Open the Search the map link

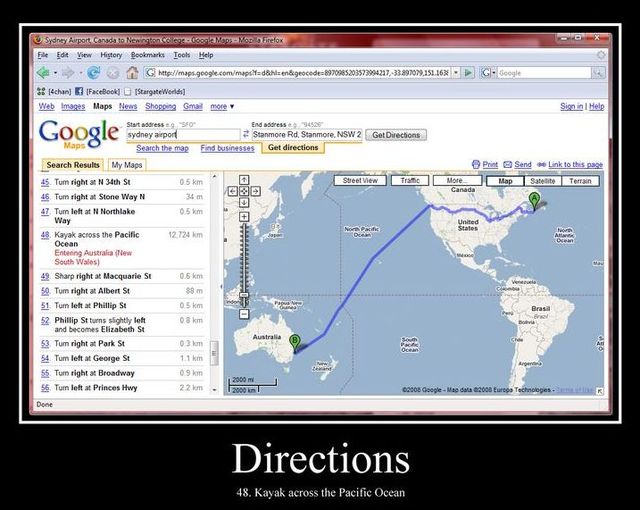[162, 148]
